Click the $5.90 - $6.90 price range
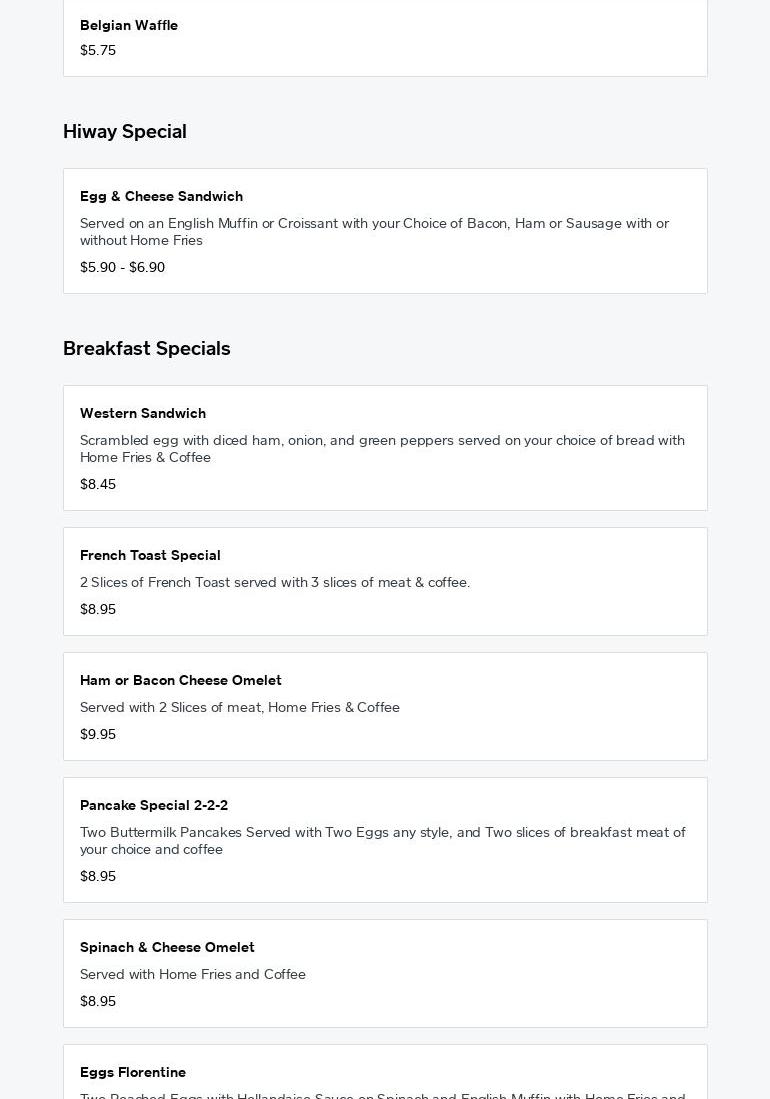Screen dimensions: 770x1099 pyautogui.click(x=122, y=267)
